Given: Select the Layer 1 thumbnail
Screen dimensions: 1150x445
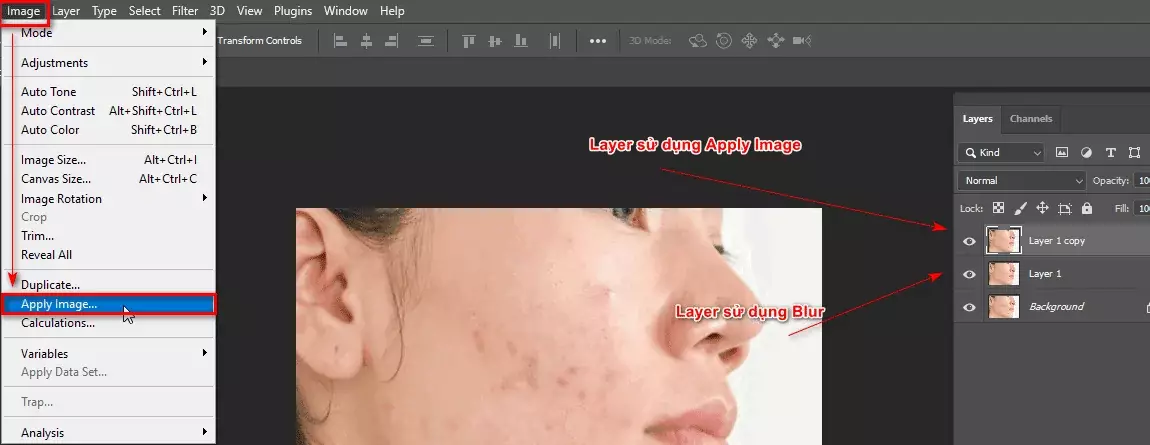Looking at the screenshot, I should 1003,273.
